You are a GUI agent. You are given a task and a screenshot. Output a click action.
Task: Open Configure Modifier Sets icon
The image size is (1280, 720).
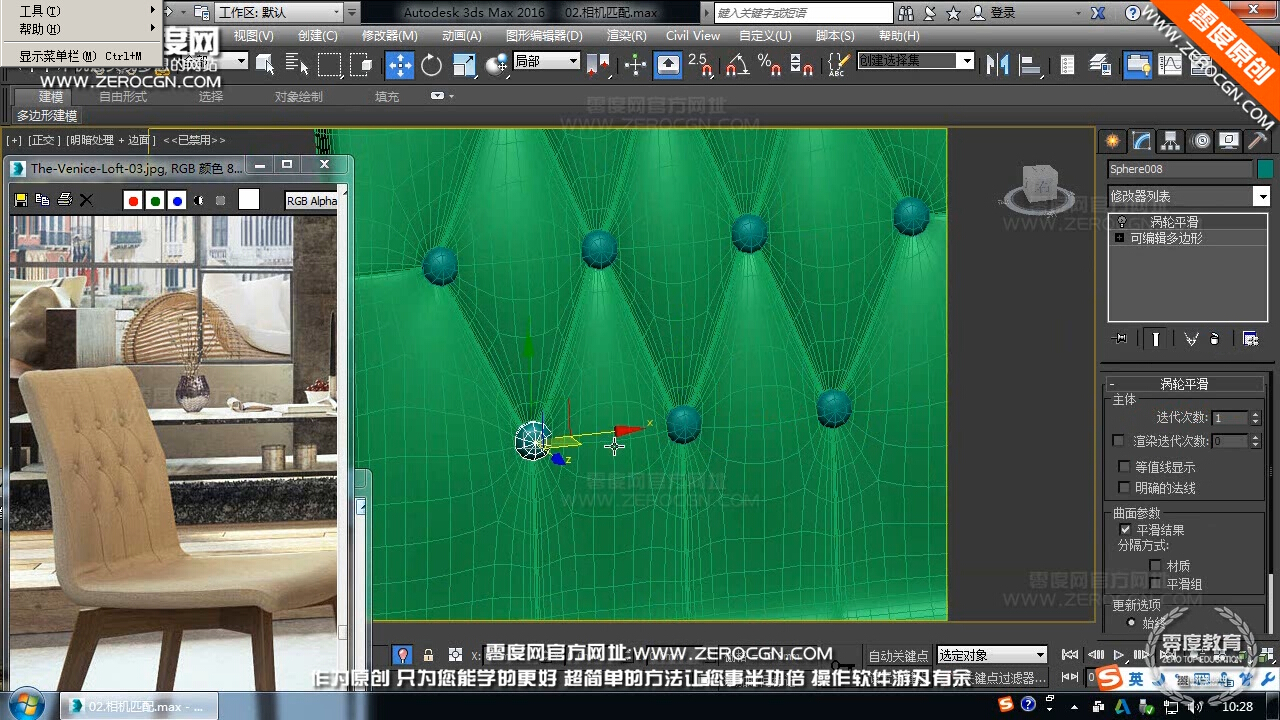1250,339
